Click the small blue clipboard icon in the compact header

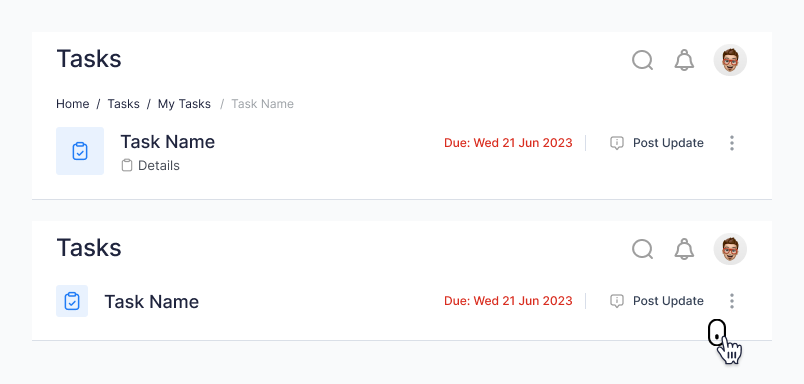click(x=72, y=301)
